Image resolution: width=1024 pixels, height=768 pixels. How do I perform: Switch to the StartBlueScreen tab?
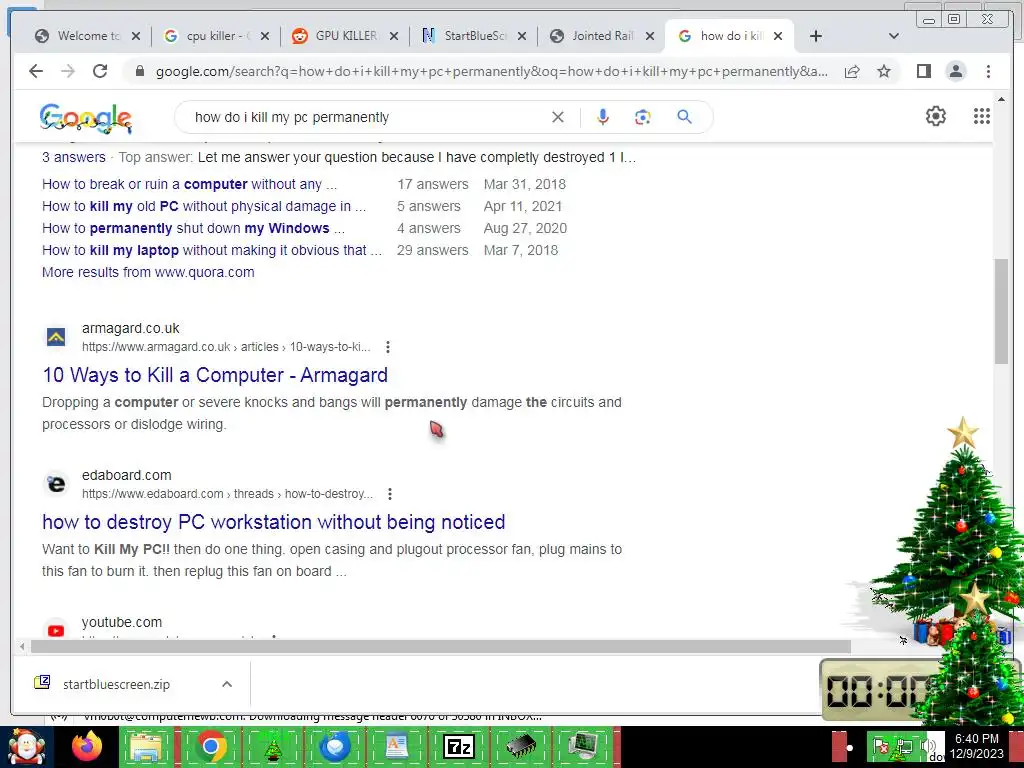474,36
